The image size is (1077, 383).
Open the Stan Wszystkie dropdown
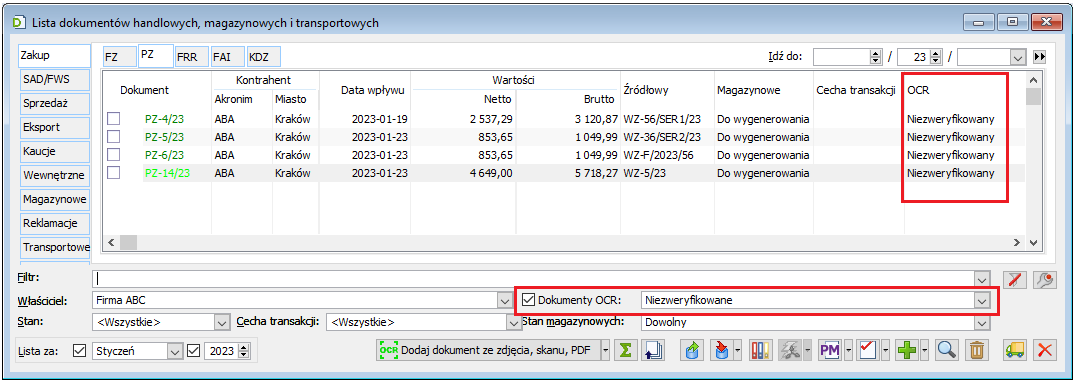click(x=221, y=322)
